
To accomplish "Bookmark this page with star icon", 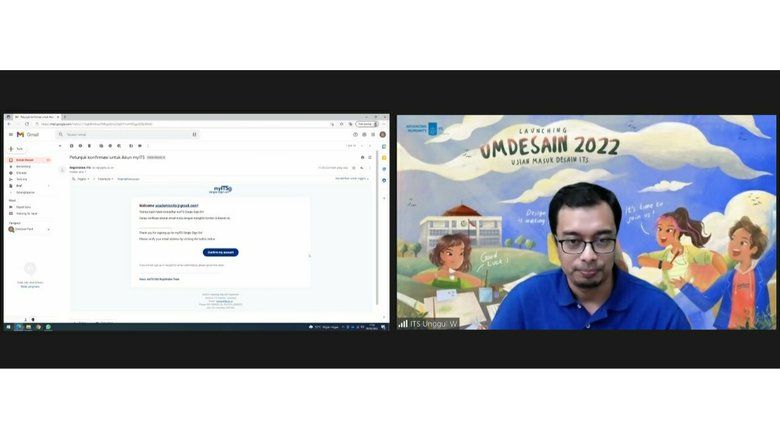I will [341, 124].
